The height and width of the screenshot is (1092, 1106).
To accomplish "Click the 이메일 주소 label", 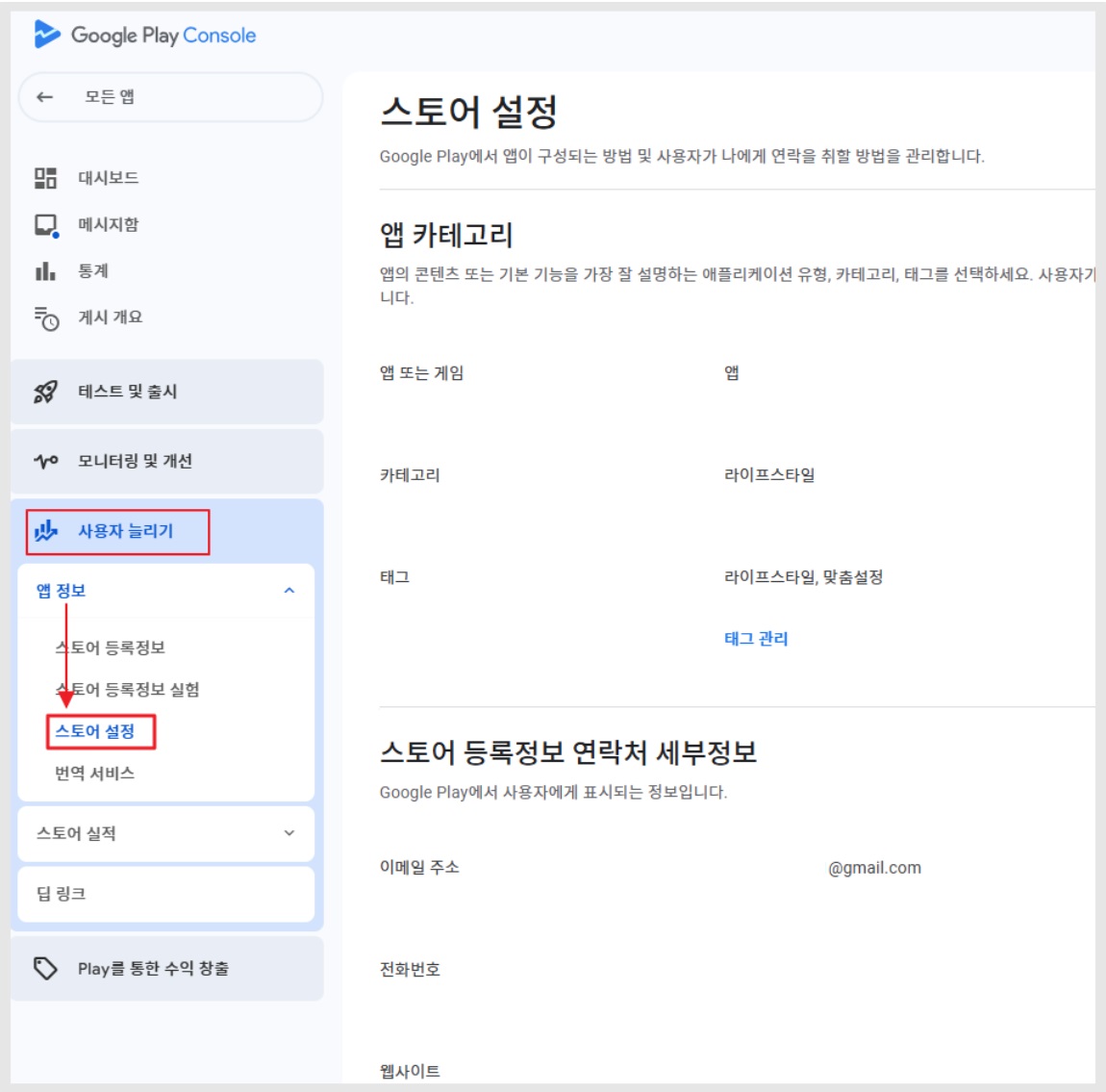I will coord(419,866).
